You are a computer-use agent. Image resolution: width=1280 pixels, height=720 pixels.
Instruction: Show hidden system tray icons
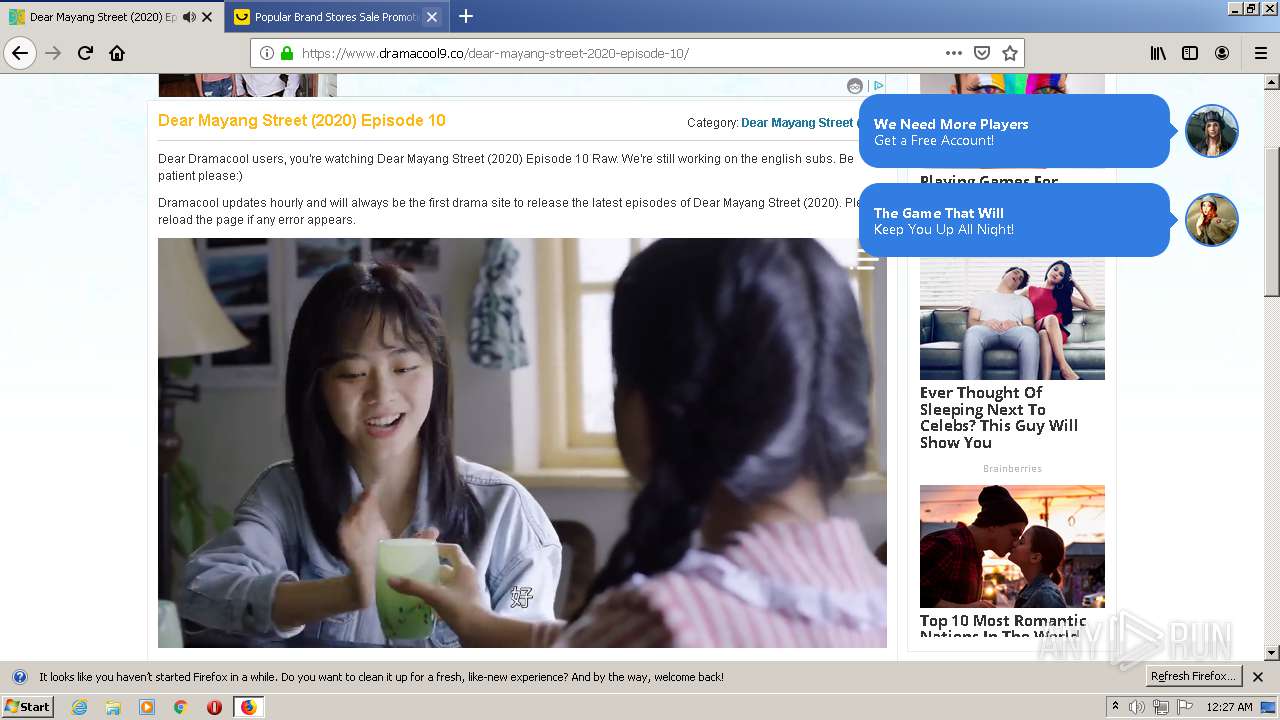[1116, 706]
